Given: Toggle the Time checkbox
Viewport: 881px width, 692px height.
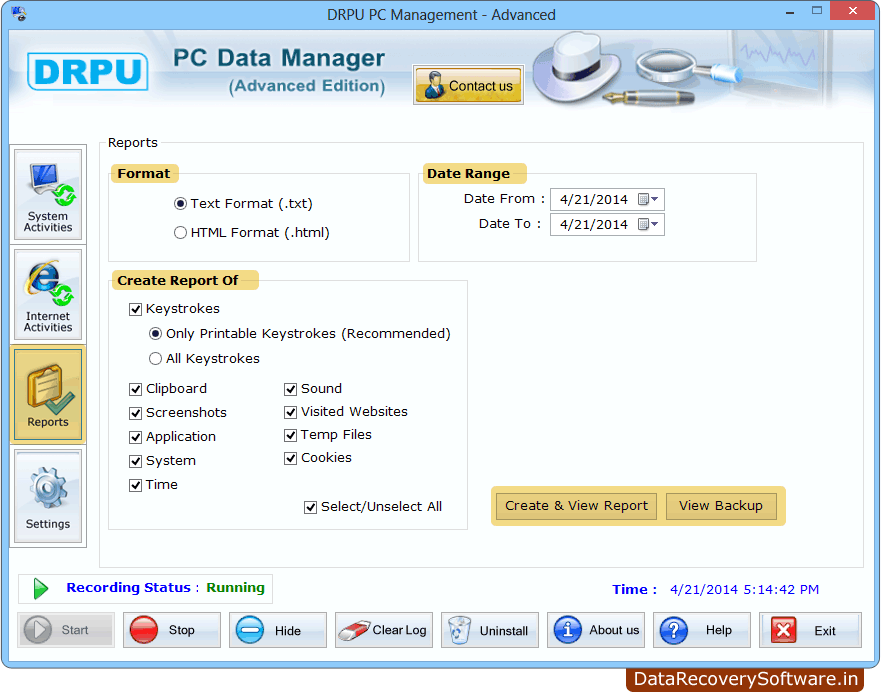Looking at the screenshot, I should (x=135, y=485).
